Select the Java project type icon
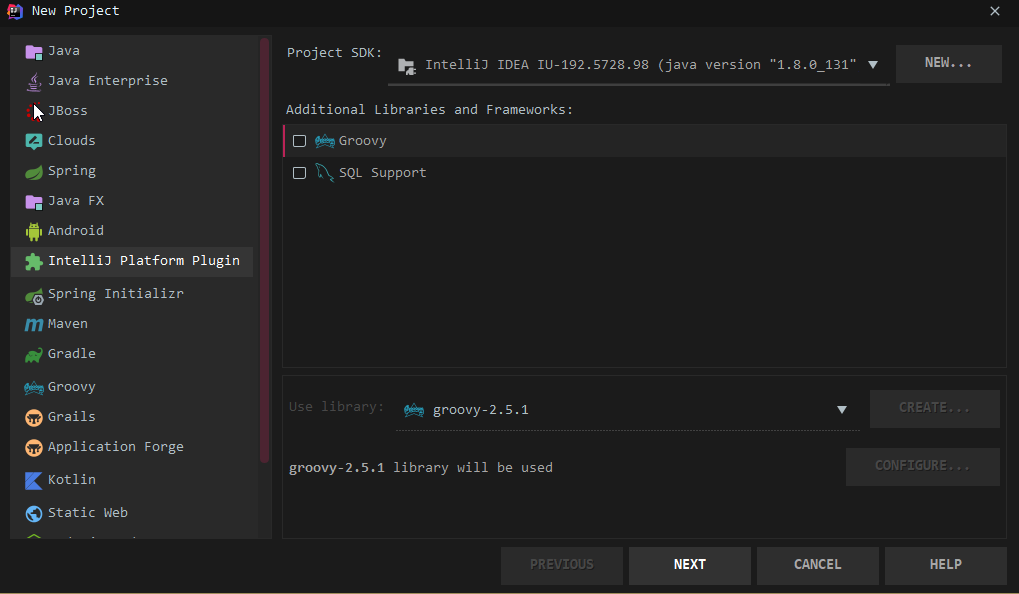 (x=36, y=50)
